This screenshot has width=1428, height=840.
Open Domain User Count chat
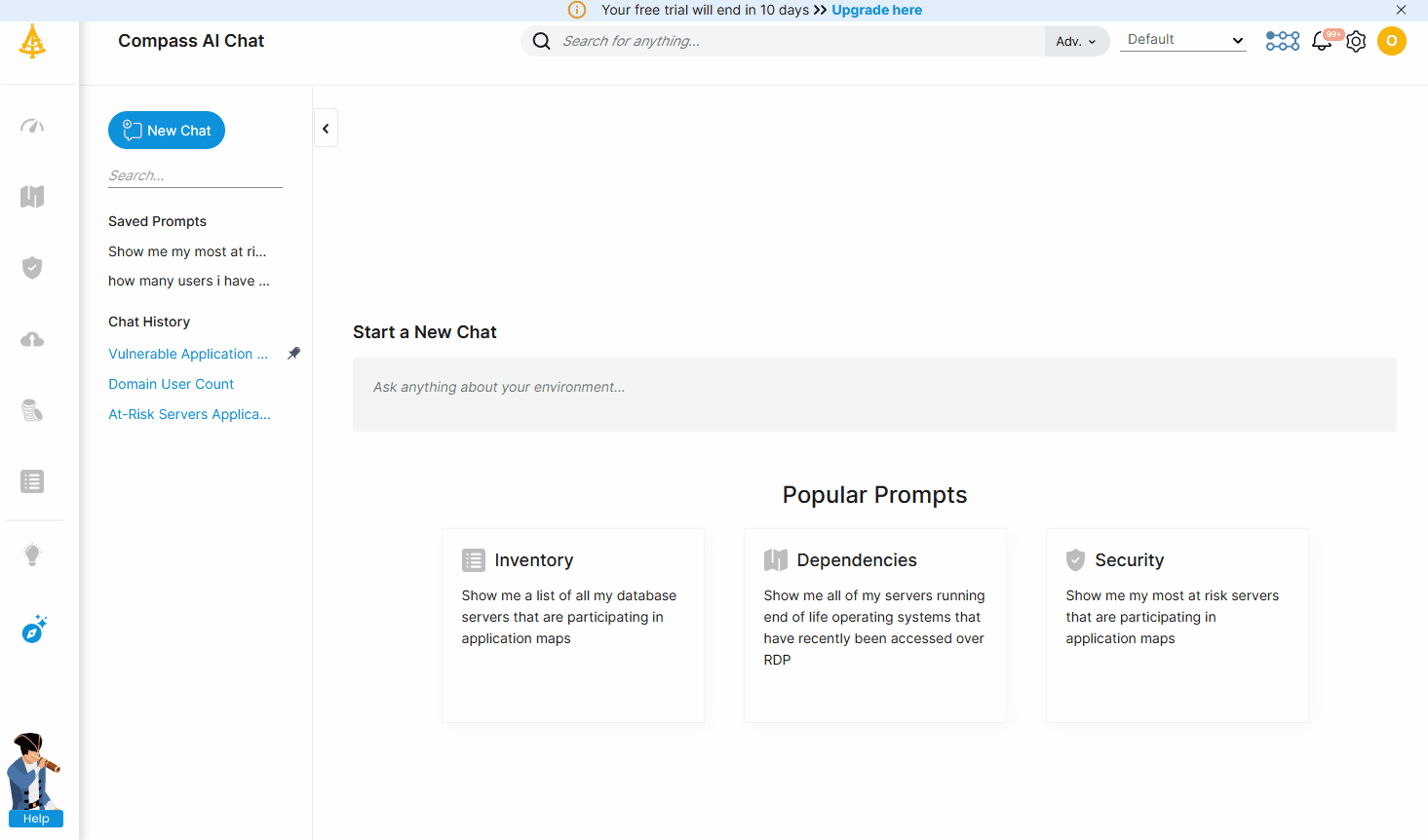[x=172, y=384]
